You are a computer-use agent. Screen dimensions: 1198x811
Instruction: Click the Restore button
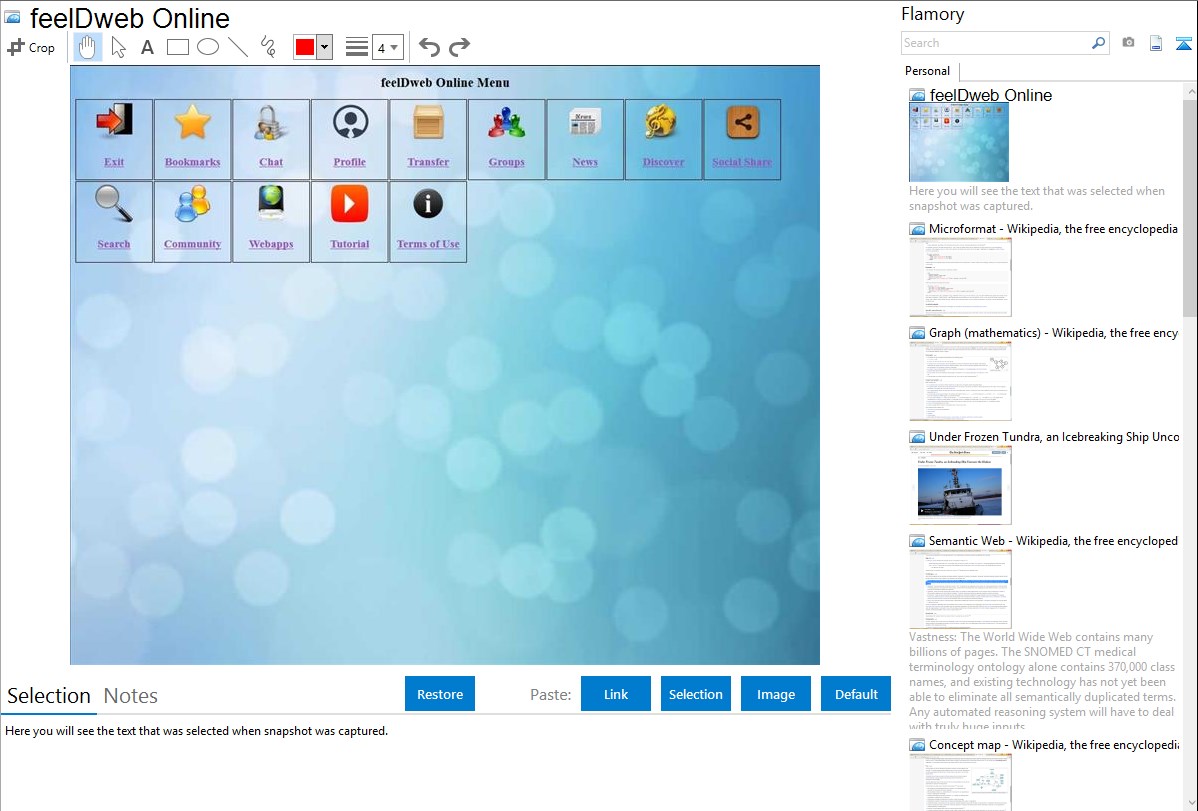tap(440, 694)
